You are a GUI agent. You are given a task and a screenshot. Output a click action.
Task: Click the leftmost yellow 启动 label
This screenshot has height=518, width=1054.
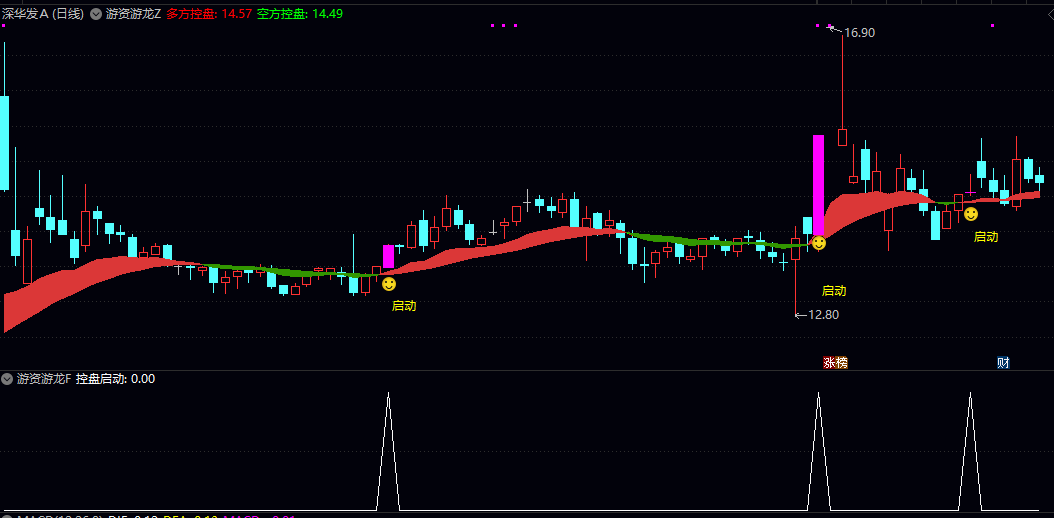404,306
